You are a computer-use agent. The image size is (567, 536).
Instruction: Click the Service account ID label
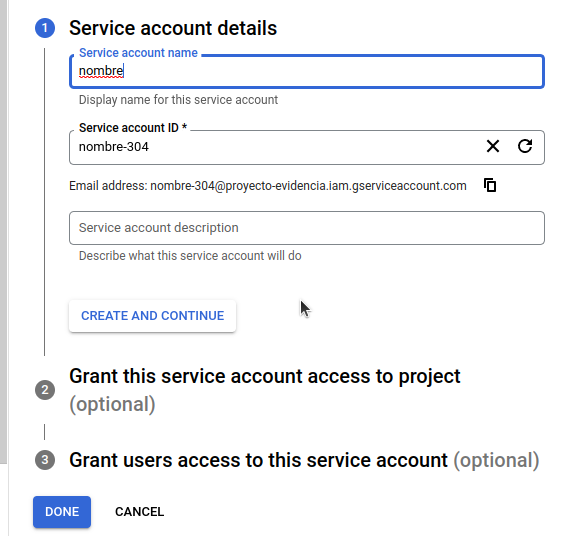pyautogui.click(x=133, y=128)
